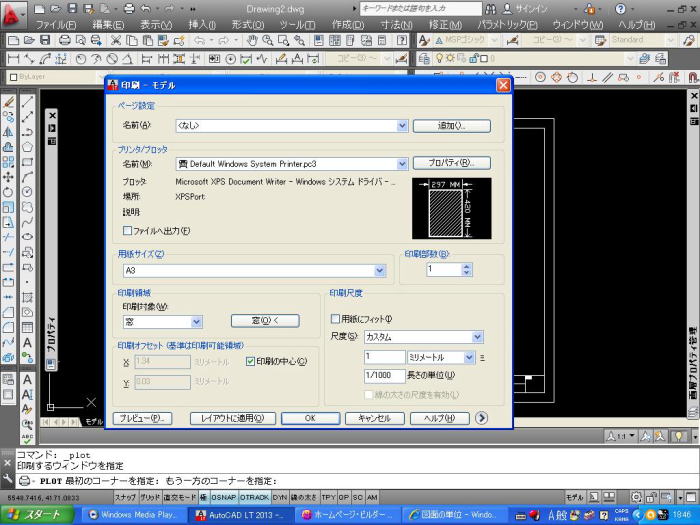Toggle グリッド in status bar
This screenshot has width=700, height=525.
point(150,497)
